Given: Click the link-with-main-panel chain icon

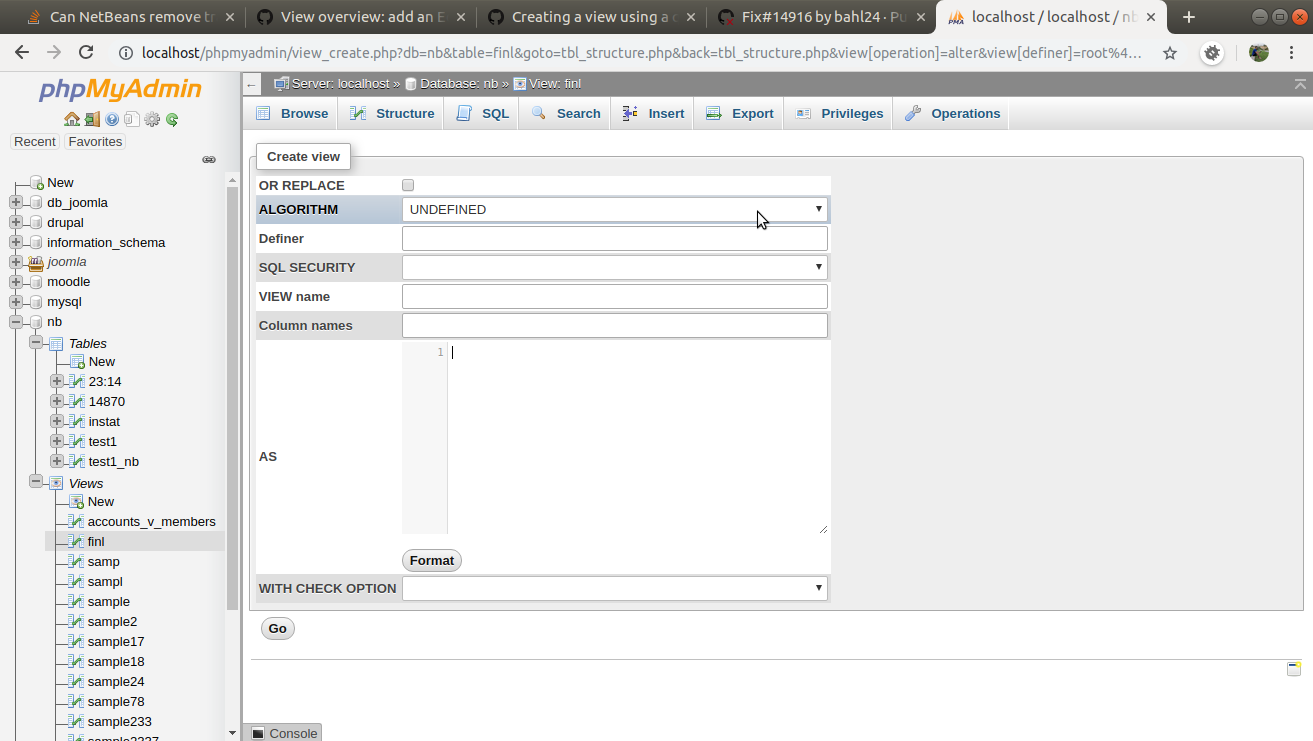Looking at the screenshot, I should pyautogui.click(x=209, y=160).
